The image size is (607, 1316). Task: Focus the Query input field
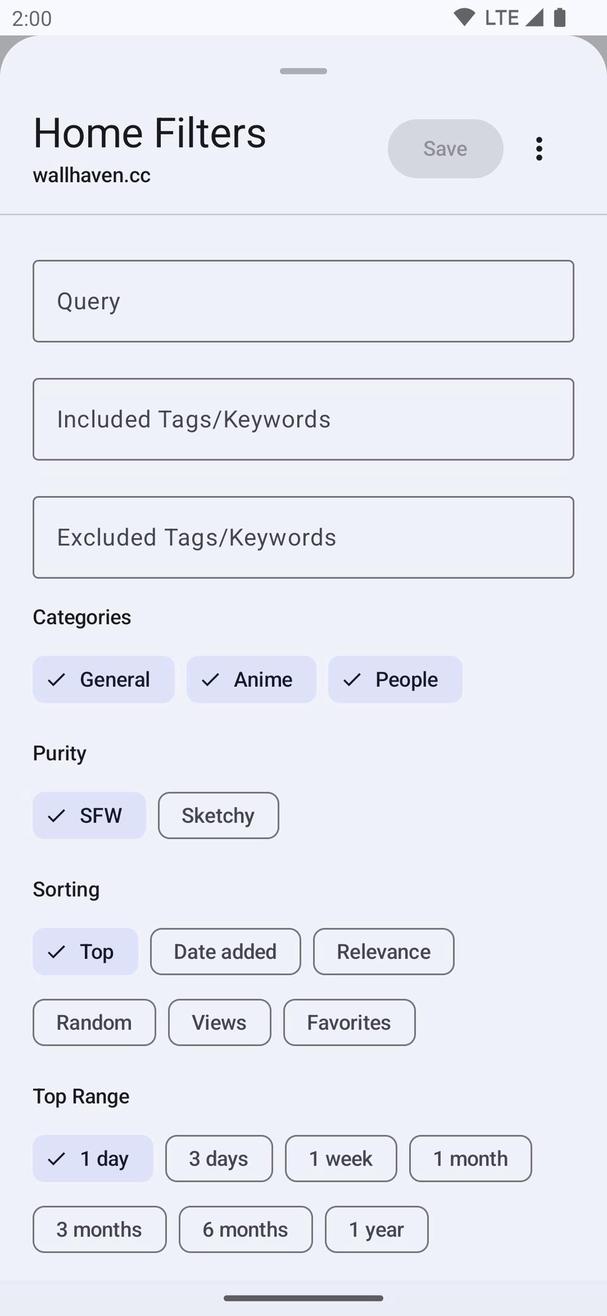(303, 301)
